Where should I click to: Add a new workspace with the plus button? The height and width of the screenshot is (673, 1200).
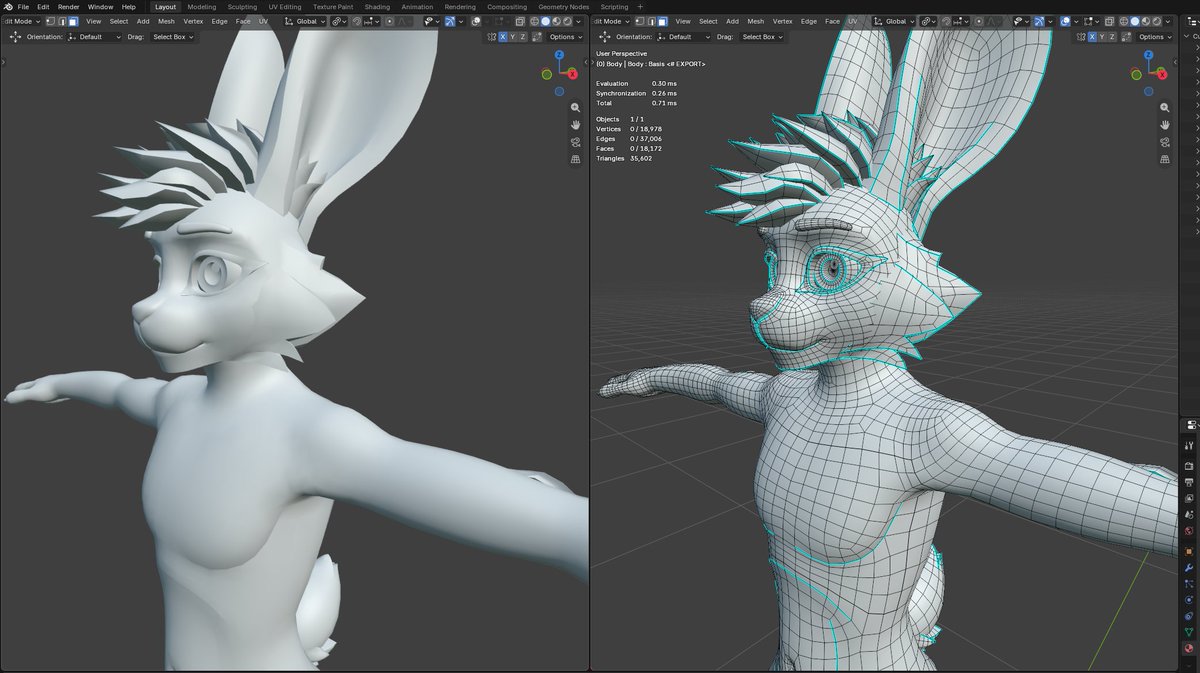(x=640, y=6)
